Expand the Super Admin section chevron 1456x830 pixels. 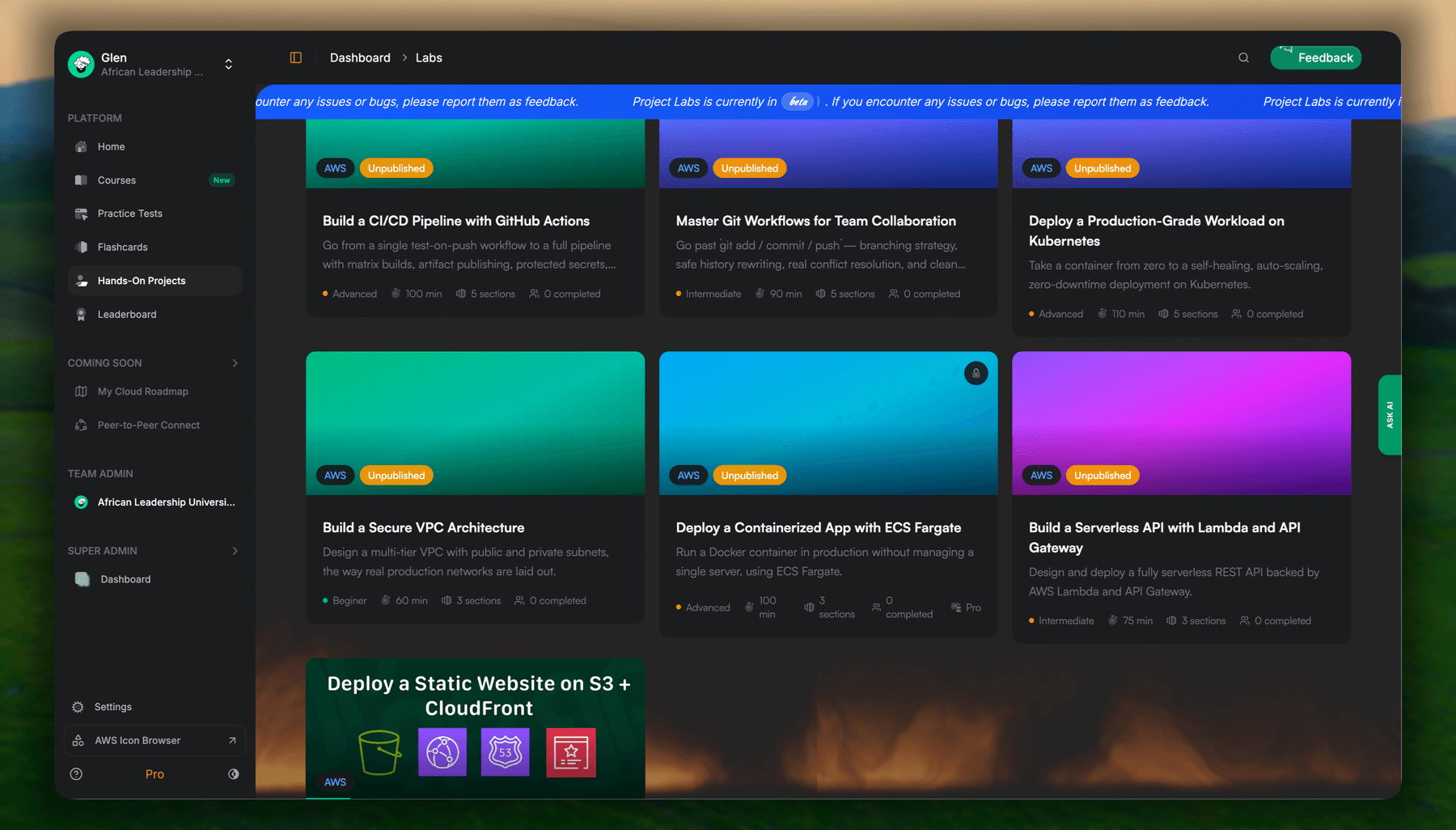(235, 551)
